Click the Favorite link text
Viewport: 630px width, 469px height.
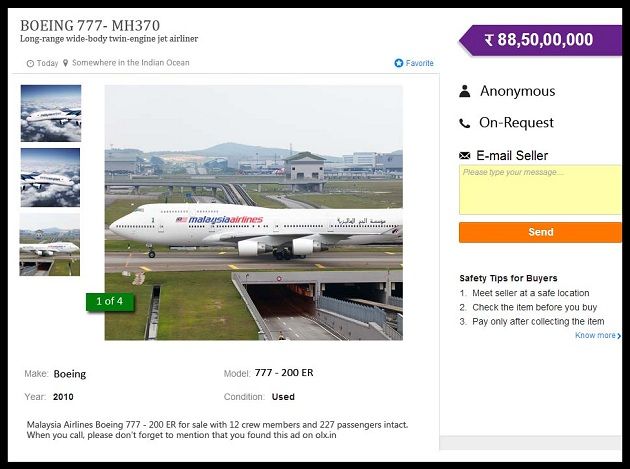pyautogui.click(x=419, y=63)
